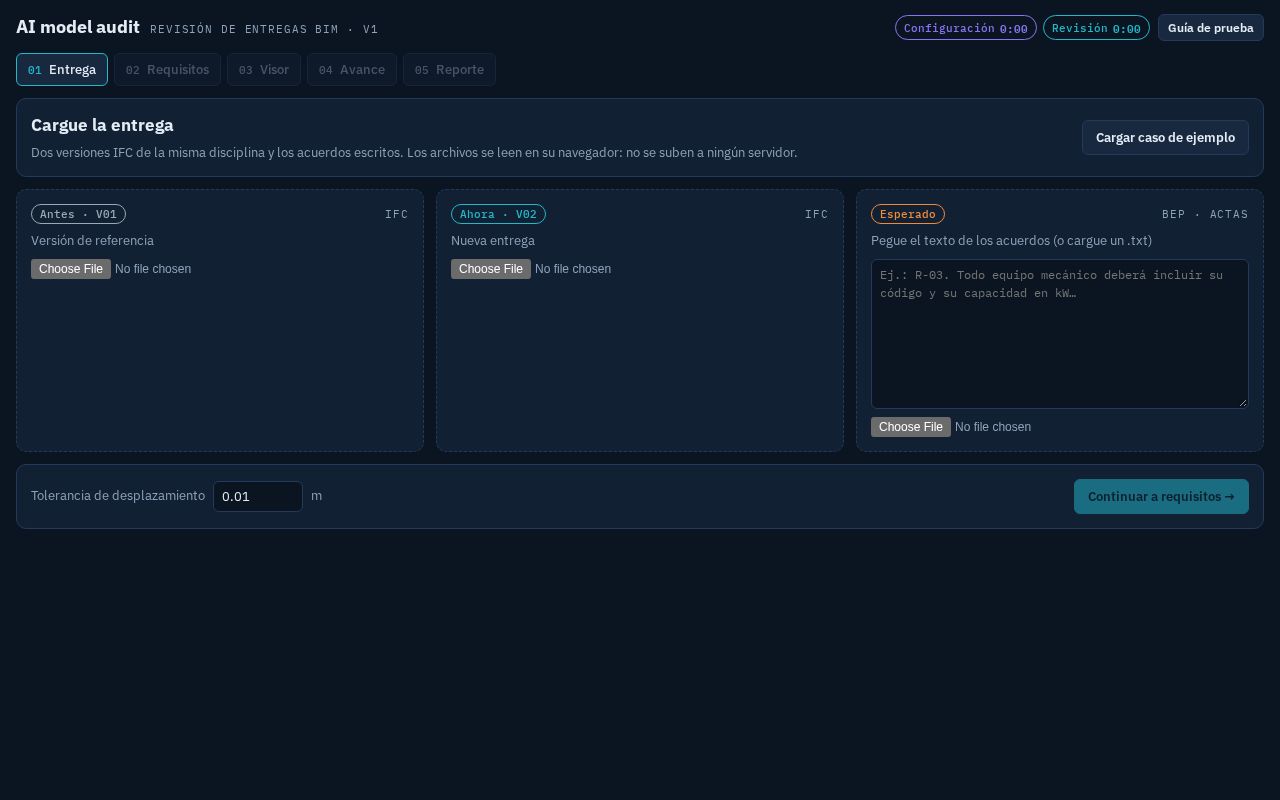This screenshot has height=800, width=1280.
Task: Click the Esperado badge
Action: point(908,214)
